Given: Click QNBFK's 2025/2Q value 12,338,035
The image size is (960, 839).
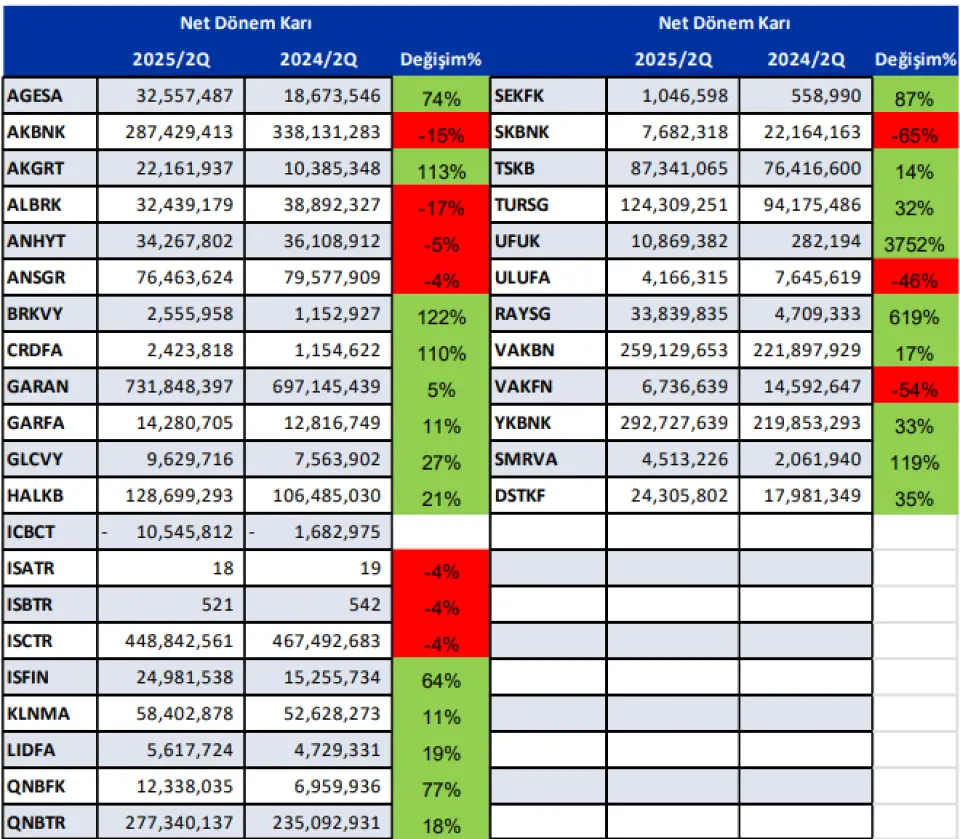Looking at the screenshot, I should point(184,786).
